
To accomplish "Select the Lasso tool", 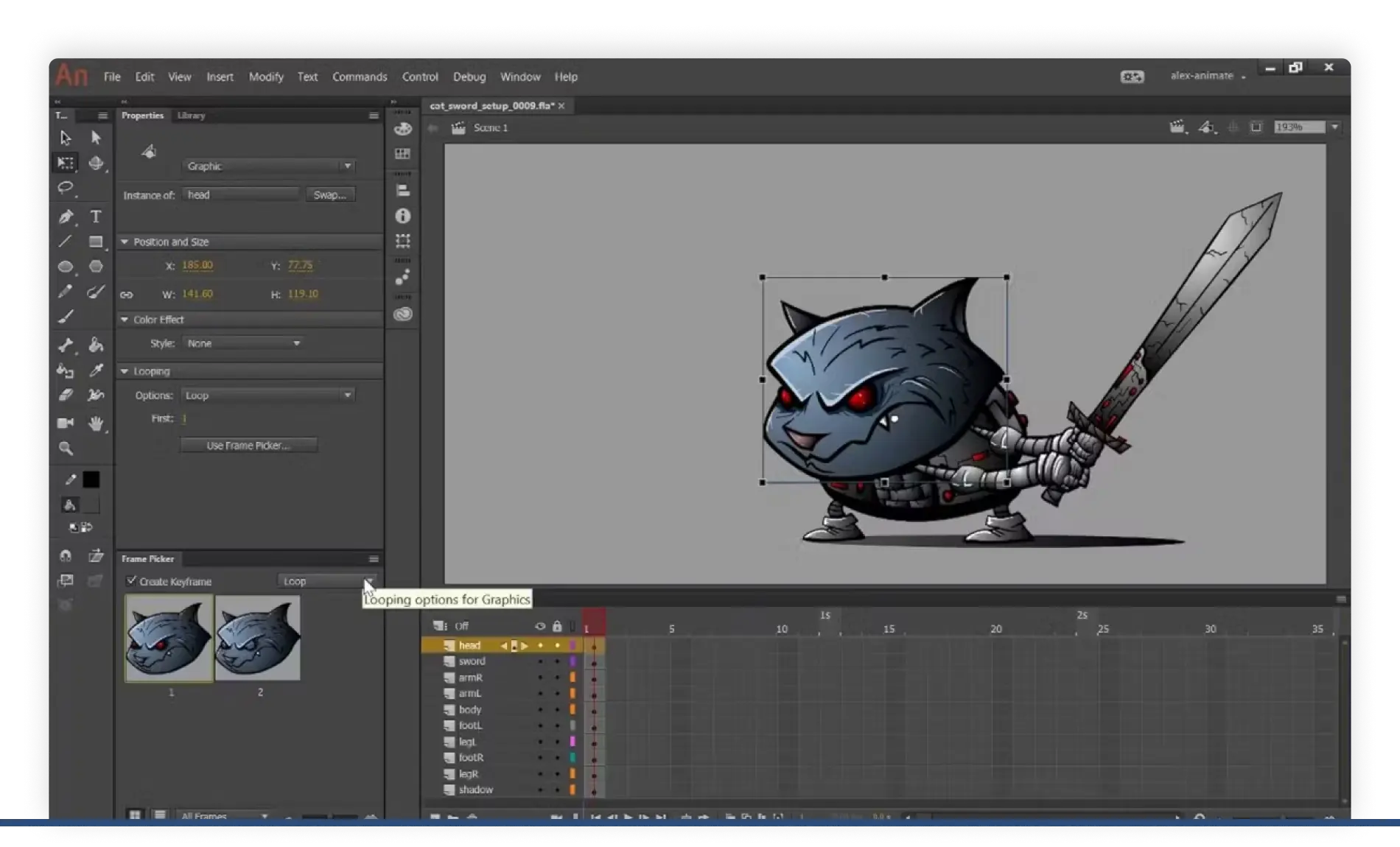I will pyautogui.click(x=66, y=188).
